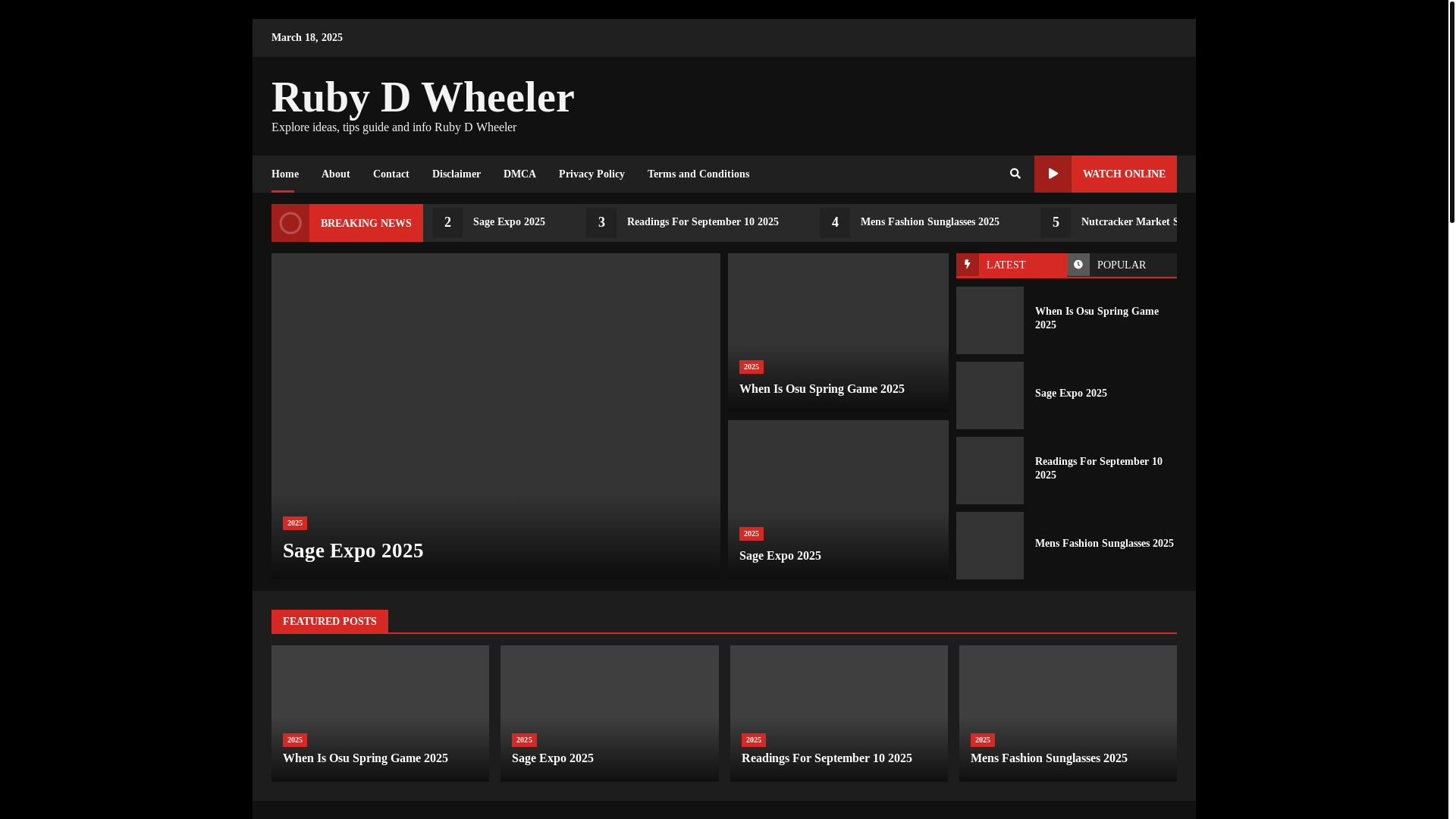Open When Is Osu Spring Game headline in grid
The image size is (1456, 819).
click(822, 389)
